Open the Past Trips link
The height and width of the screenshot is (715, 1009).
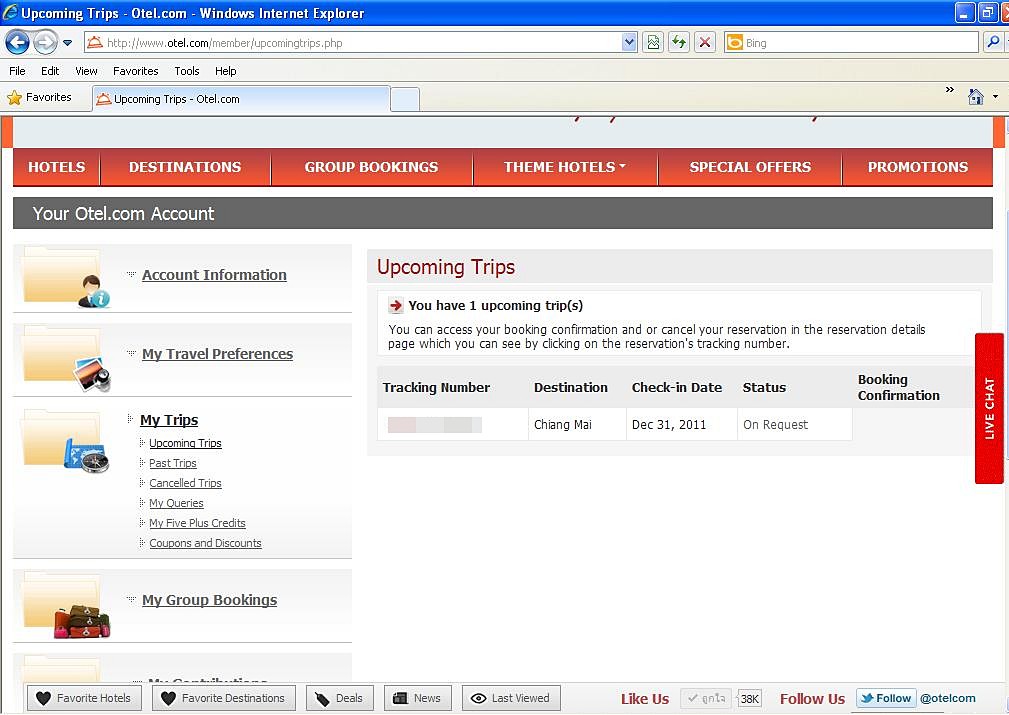point(172,463)
